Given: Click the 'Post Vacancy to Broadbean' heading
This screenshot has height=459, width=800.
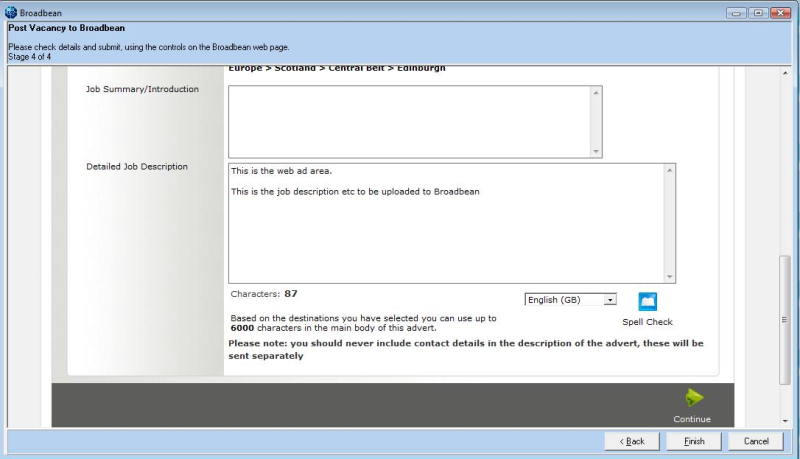Looking at the screenshot, I should [66, 28].
